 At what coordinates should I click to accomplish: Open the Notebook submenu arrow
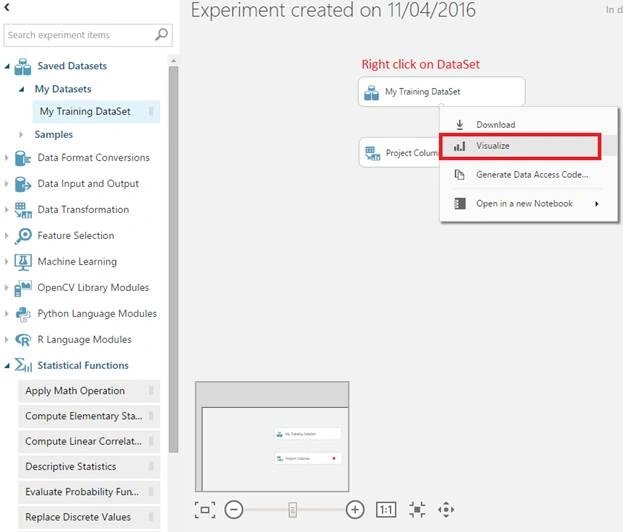pos(596,204)
